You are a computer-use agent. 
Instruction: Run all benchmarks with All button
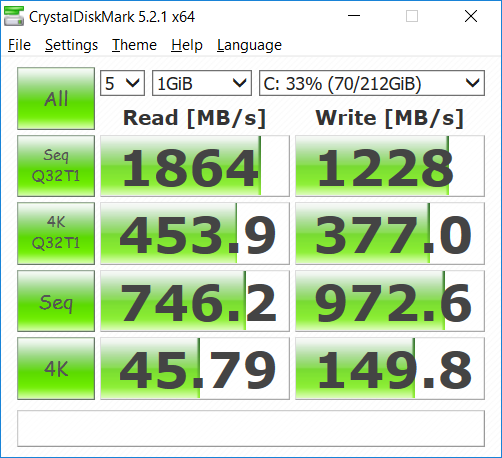click(x=56, y=98)
